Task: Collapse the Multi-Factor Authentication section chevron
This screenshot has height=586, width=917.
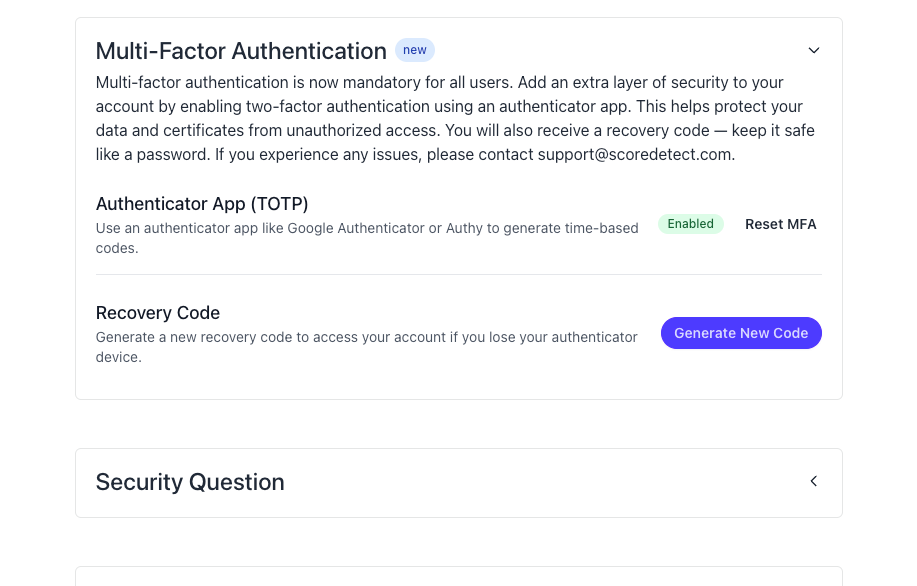Action: click(x=813, y=50)
